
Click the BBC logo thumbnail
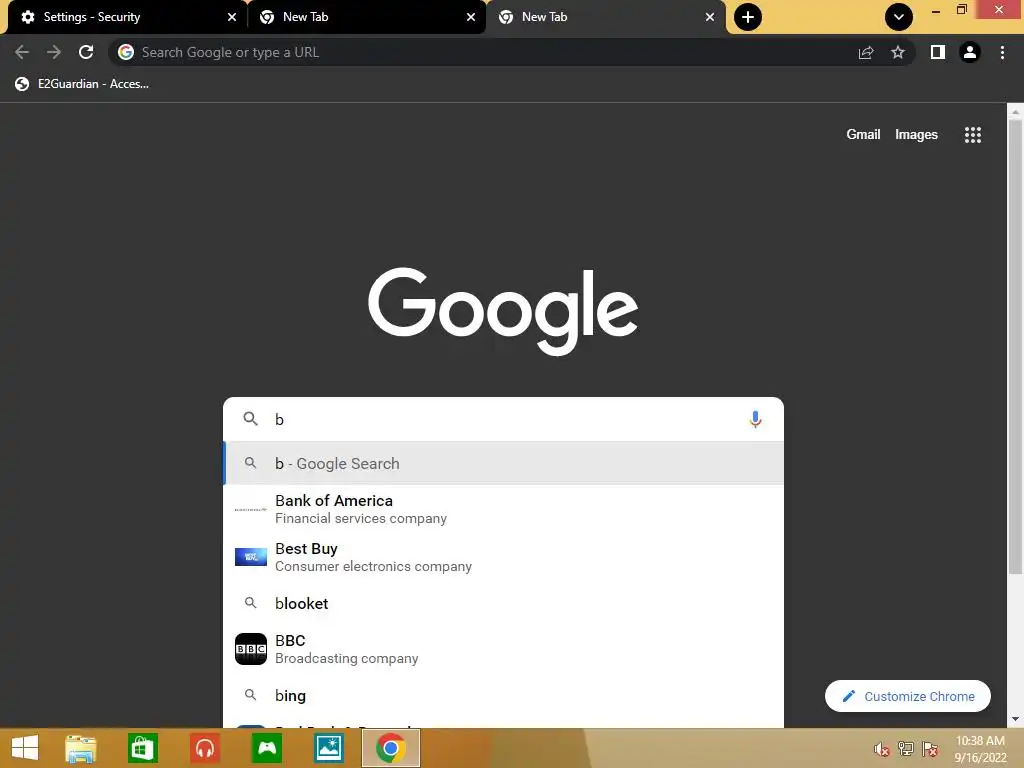coord(251,649)
